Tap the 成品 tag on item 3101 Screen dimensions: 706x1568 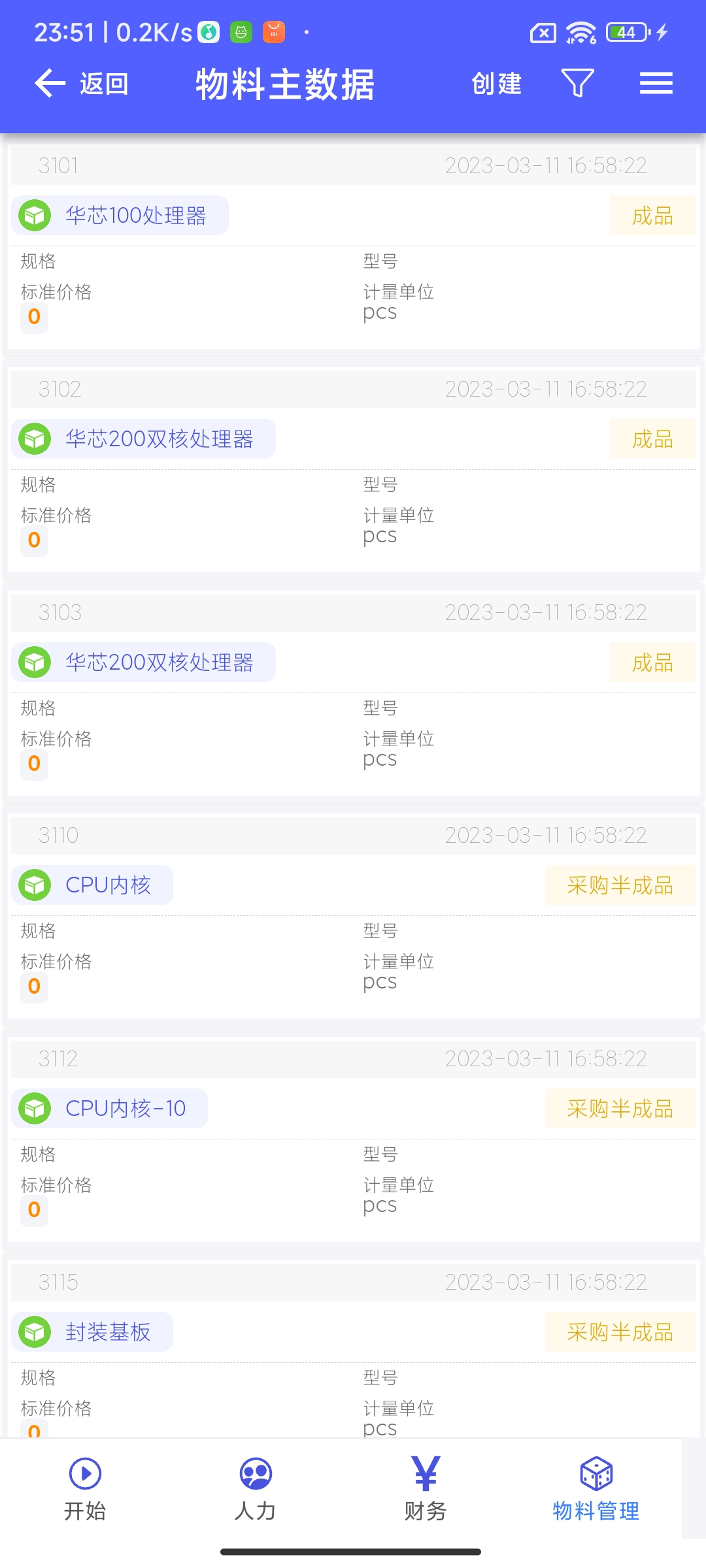click(x=652, y=216)
